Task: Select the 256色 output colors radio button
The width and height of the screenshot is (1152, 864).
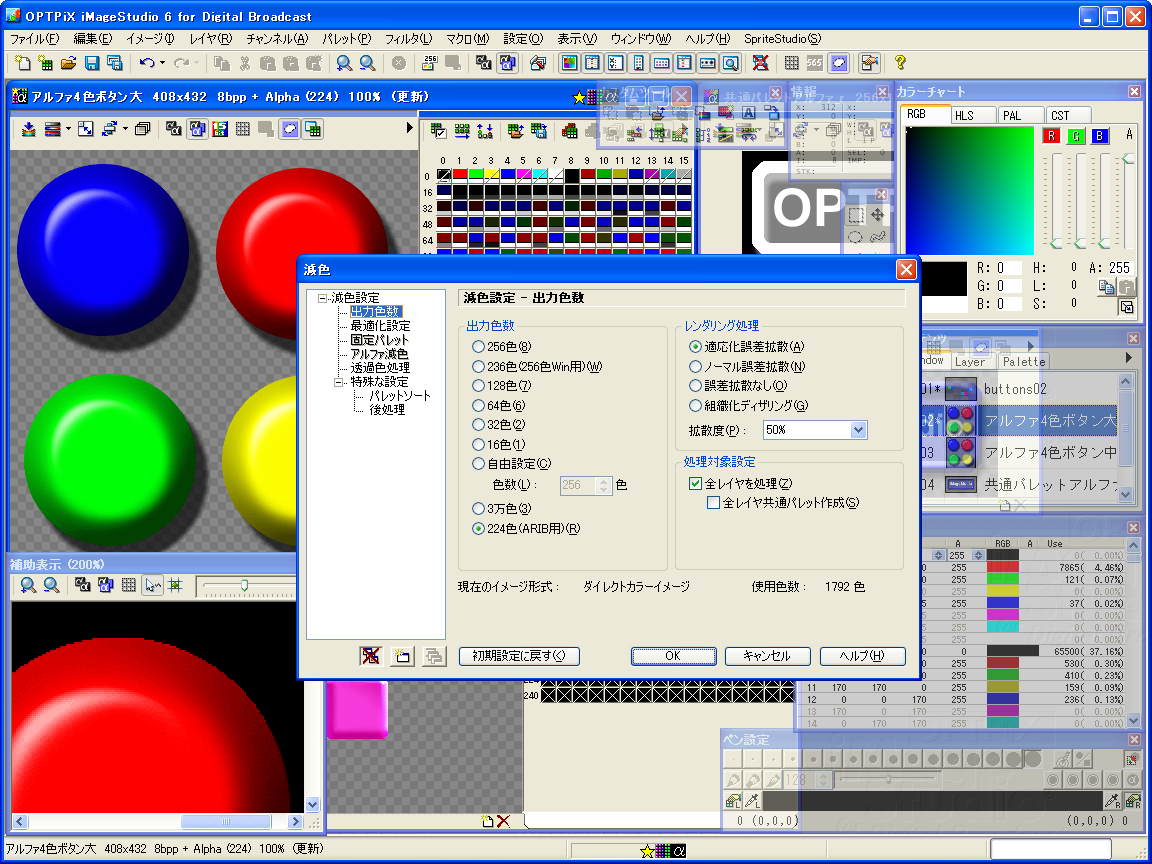Action: point(478,346)
